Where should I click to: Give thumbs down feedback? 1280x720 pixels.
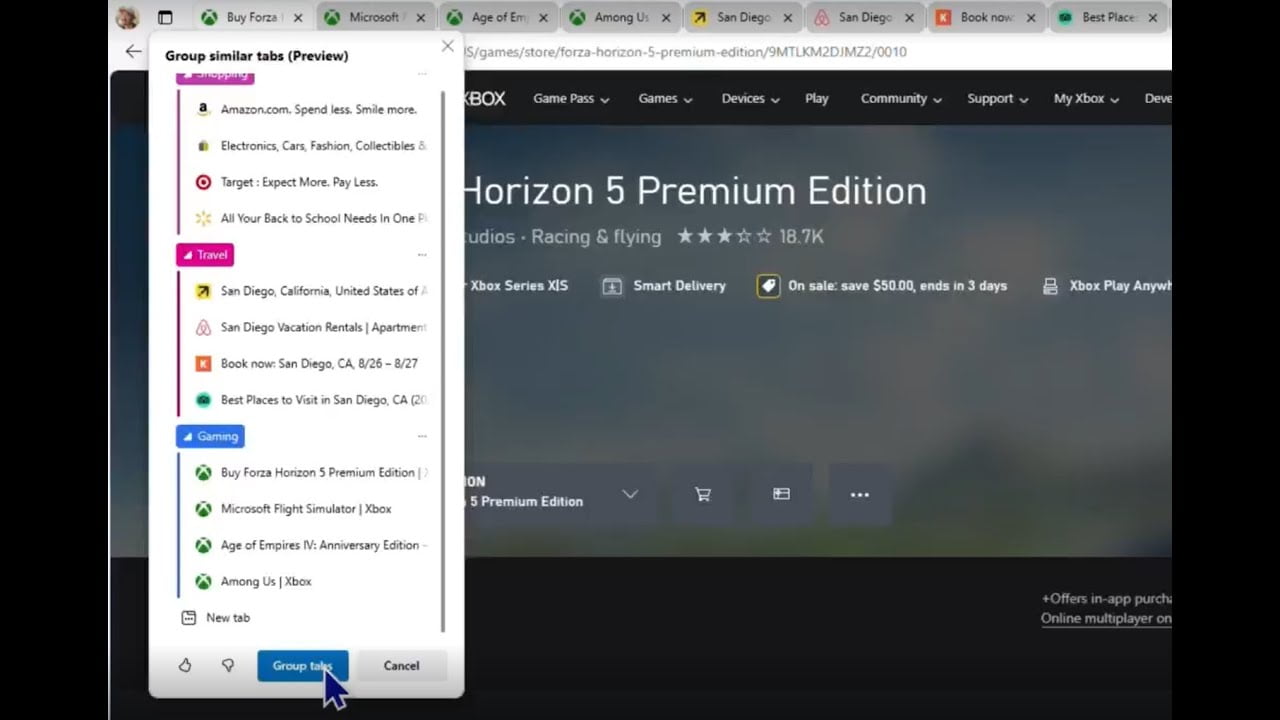pos(228,665)
